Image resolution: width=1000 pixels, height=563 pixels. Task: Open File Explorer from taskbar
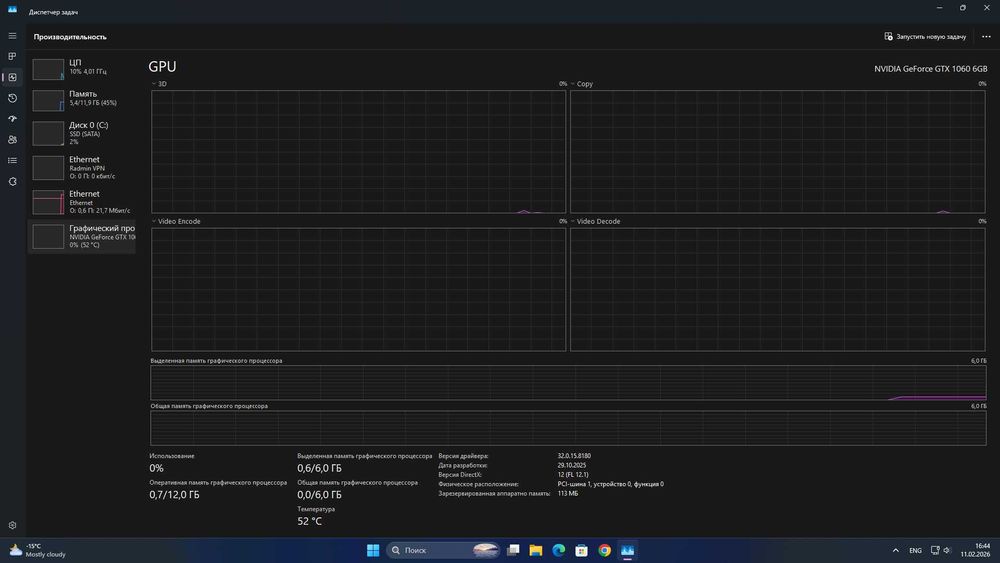[536, 550]
